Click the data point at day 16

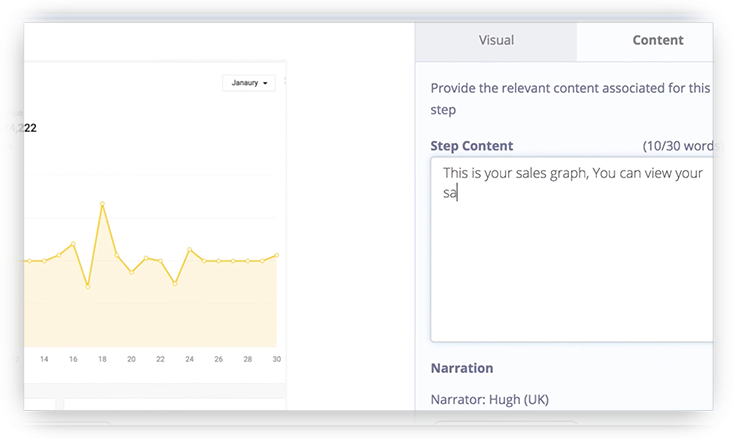73,243
